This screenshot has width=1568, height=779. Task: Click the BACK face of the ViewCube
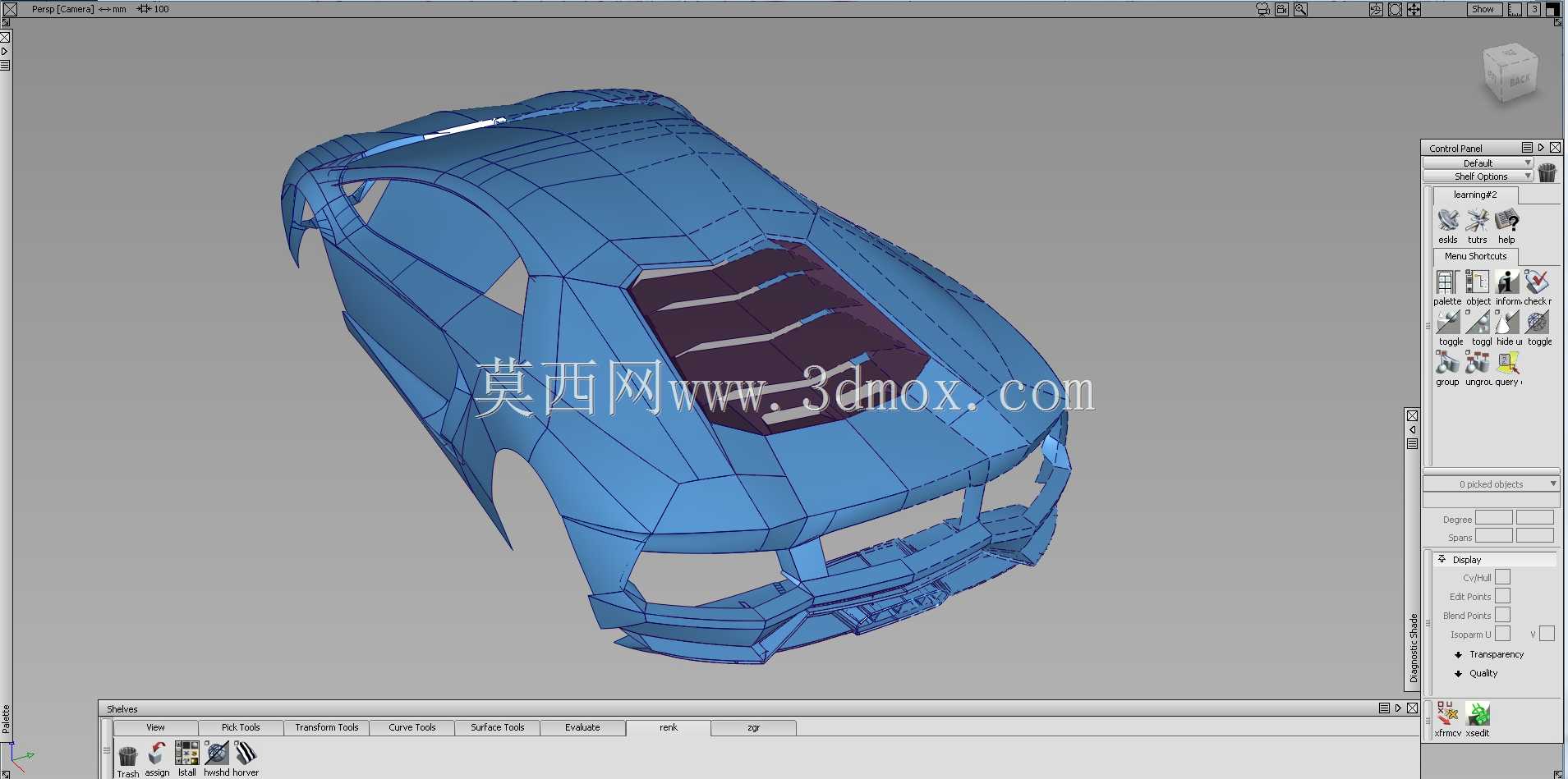pos(1520,80)
